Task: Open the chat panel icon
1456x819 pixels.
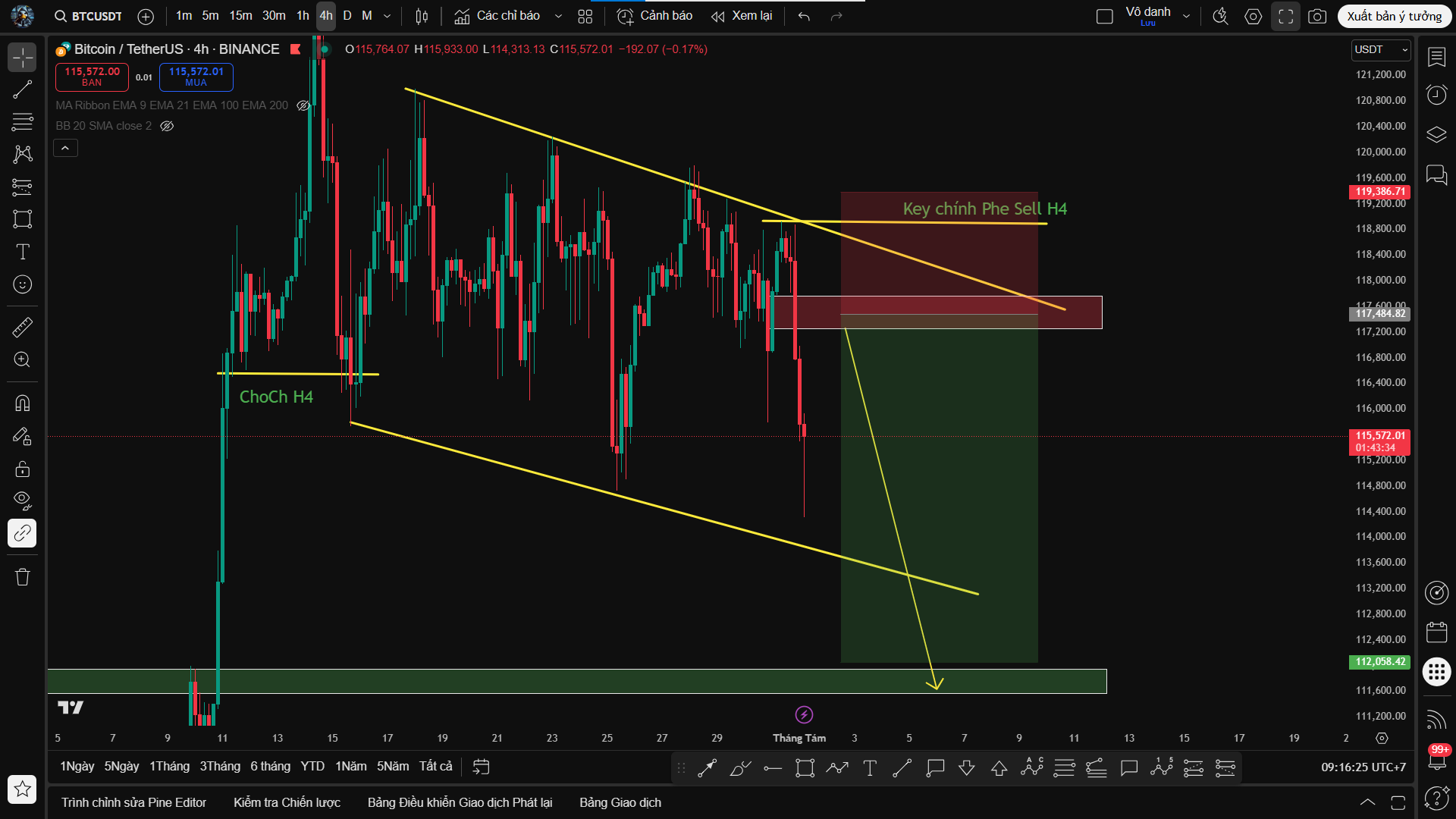Action: pyautogui.click(x=1437, y=175)
